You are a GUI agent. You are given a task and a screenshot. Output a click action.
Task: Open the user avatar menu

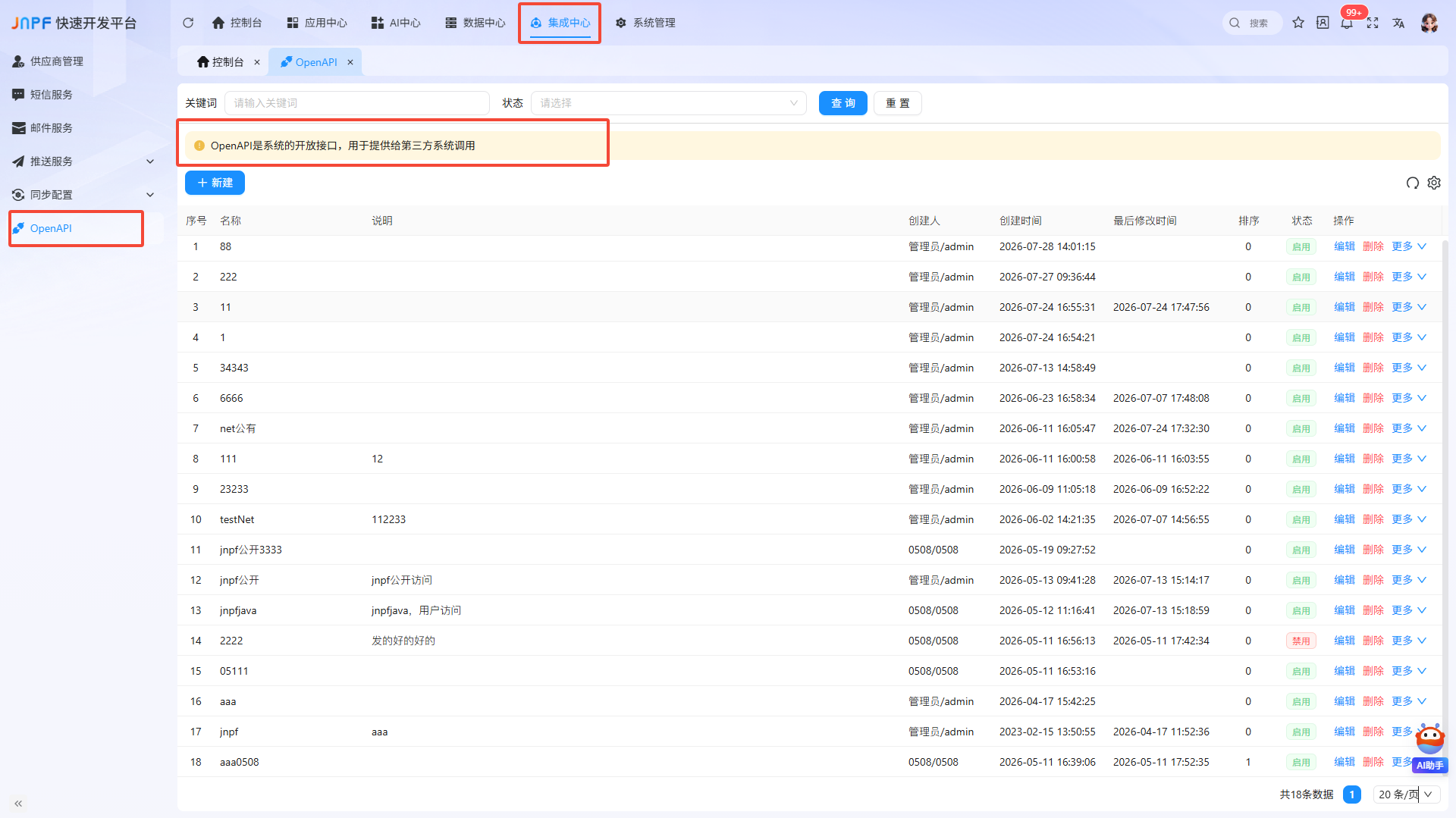pos(1429,23)
